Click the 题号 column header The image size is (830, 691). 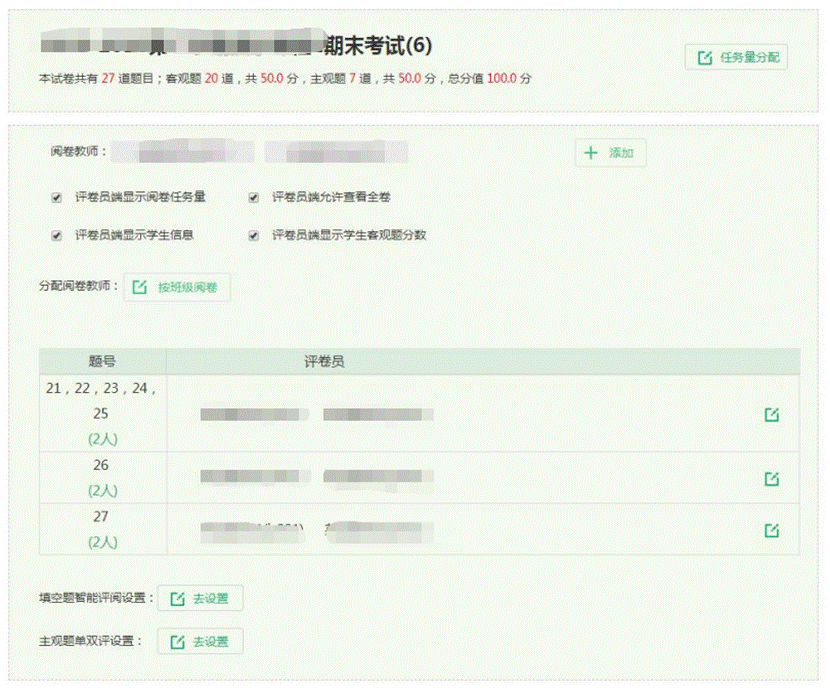pyautogui.click(x=102, y=361)
